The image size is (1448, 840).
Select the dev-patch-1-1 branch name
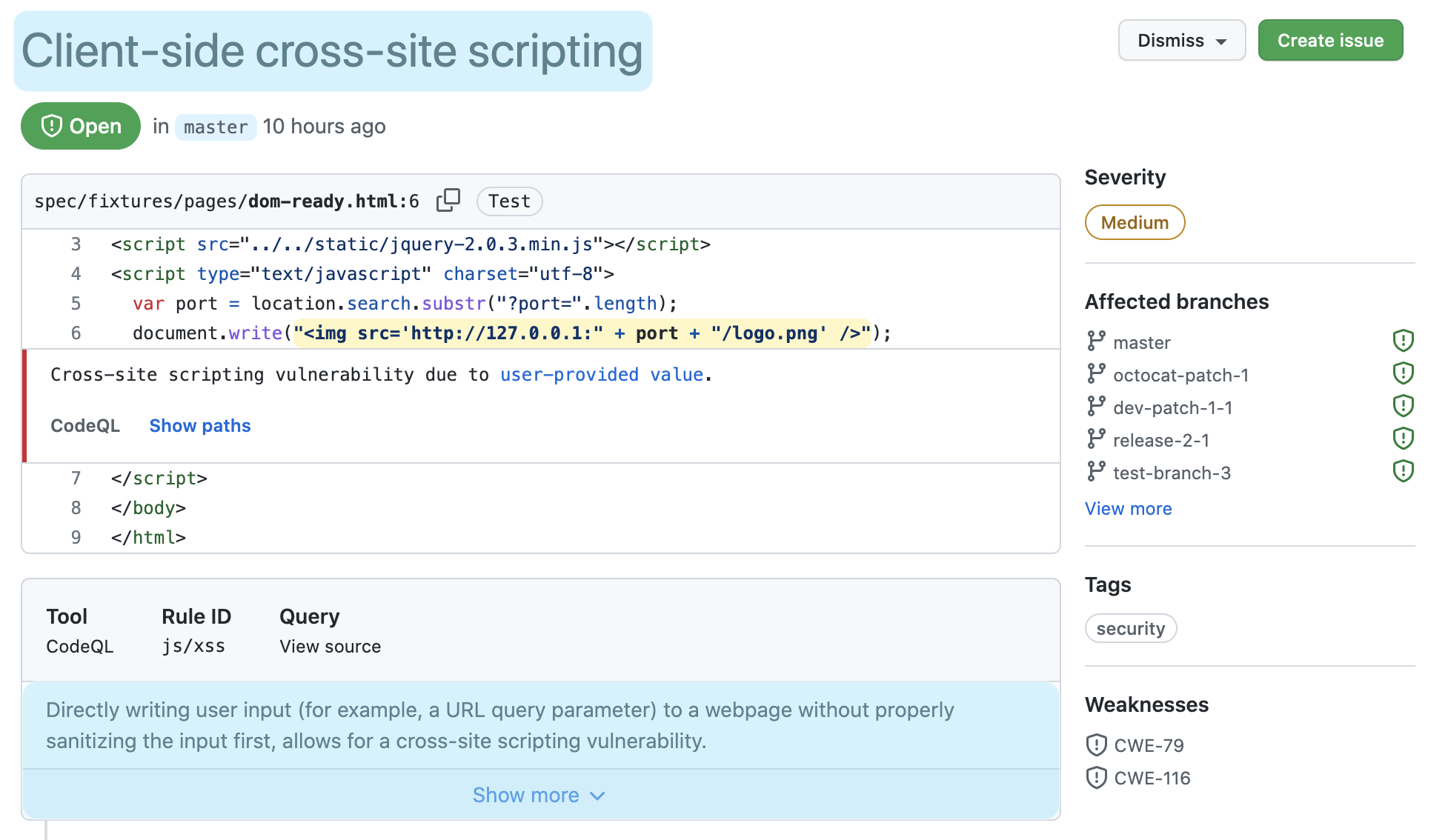pyautogui.click(x=1172, y=408)
